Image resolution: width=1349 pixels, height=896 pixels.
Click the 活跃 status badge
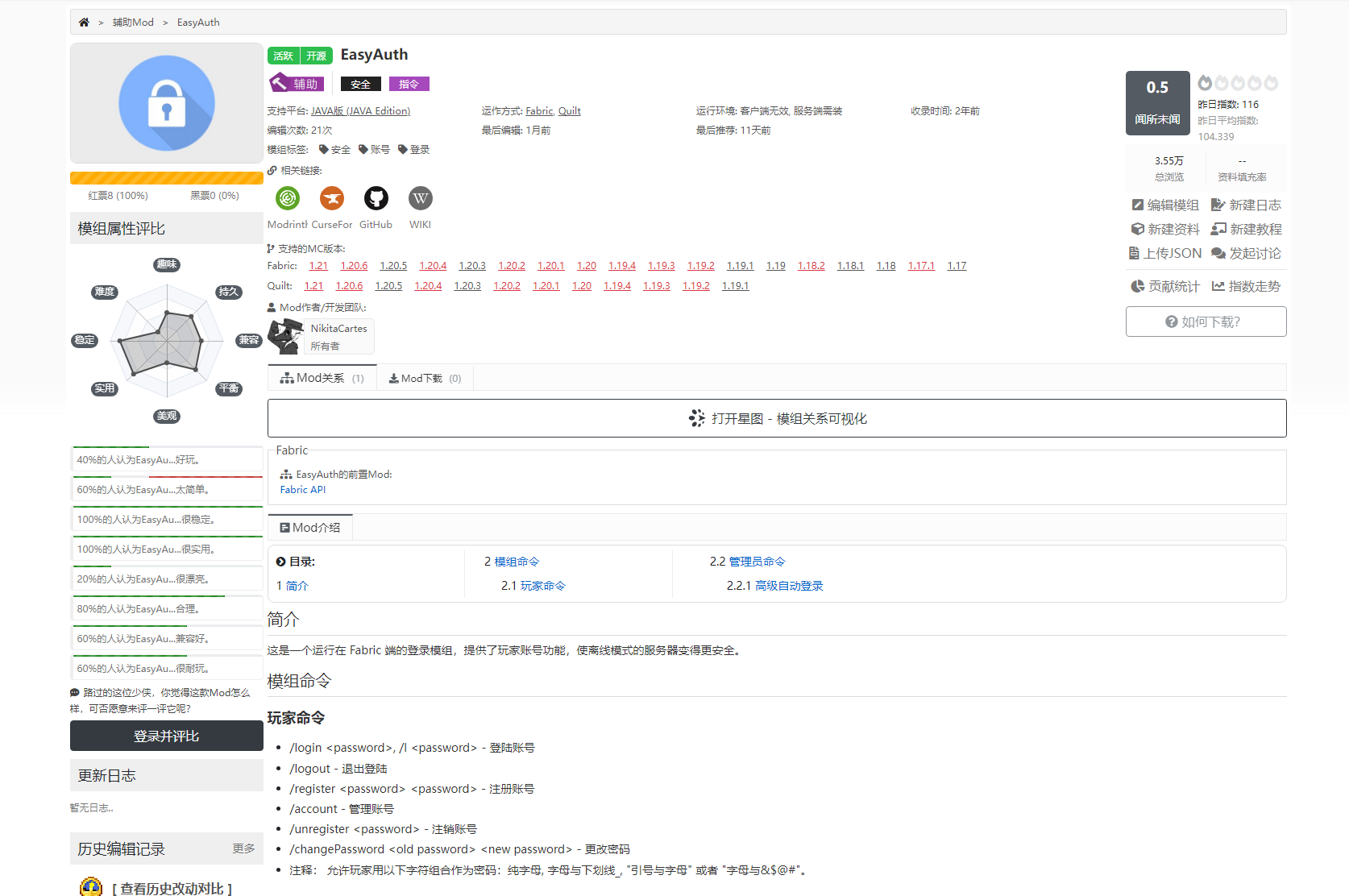[284, 56]
